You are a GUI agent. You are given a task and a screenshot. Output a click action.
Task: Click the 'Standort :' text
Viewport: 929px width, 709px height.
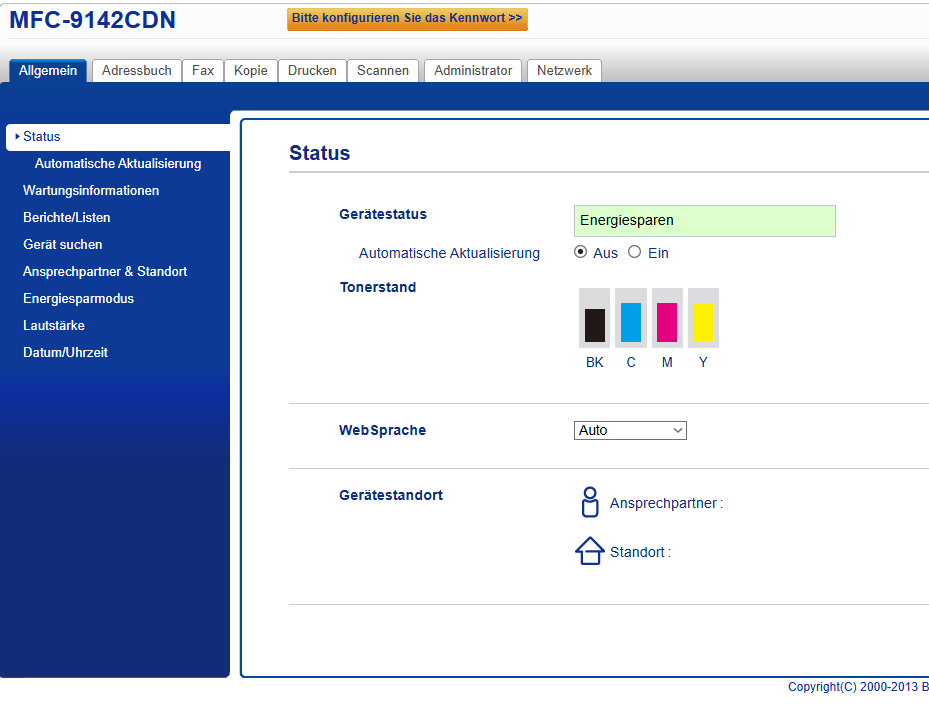(x=640, y=552)
